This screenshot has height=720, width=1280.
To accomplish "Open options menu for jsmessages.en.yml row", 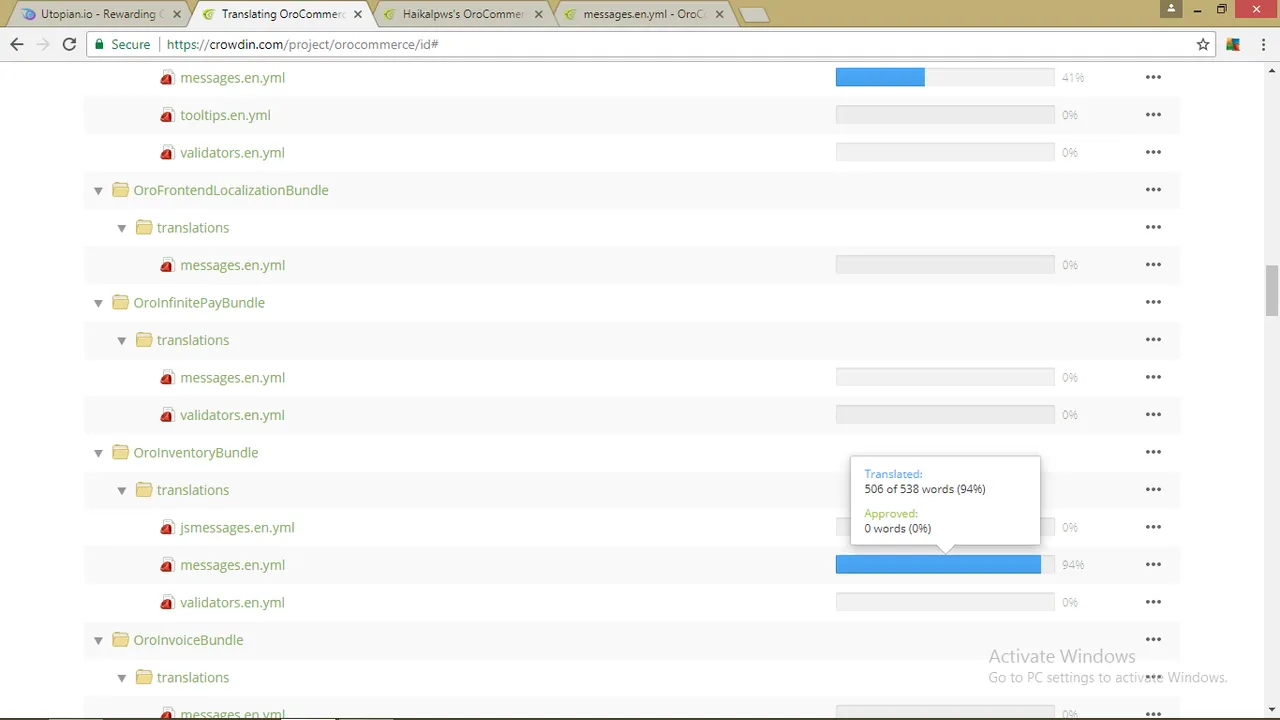I will point(1153,527).
